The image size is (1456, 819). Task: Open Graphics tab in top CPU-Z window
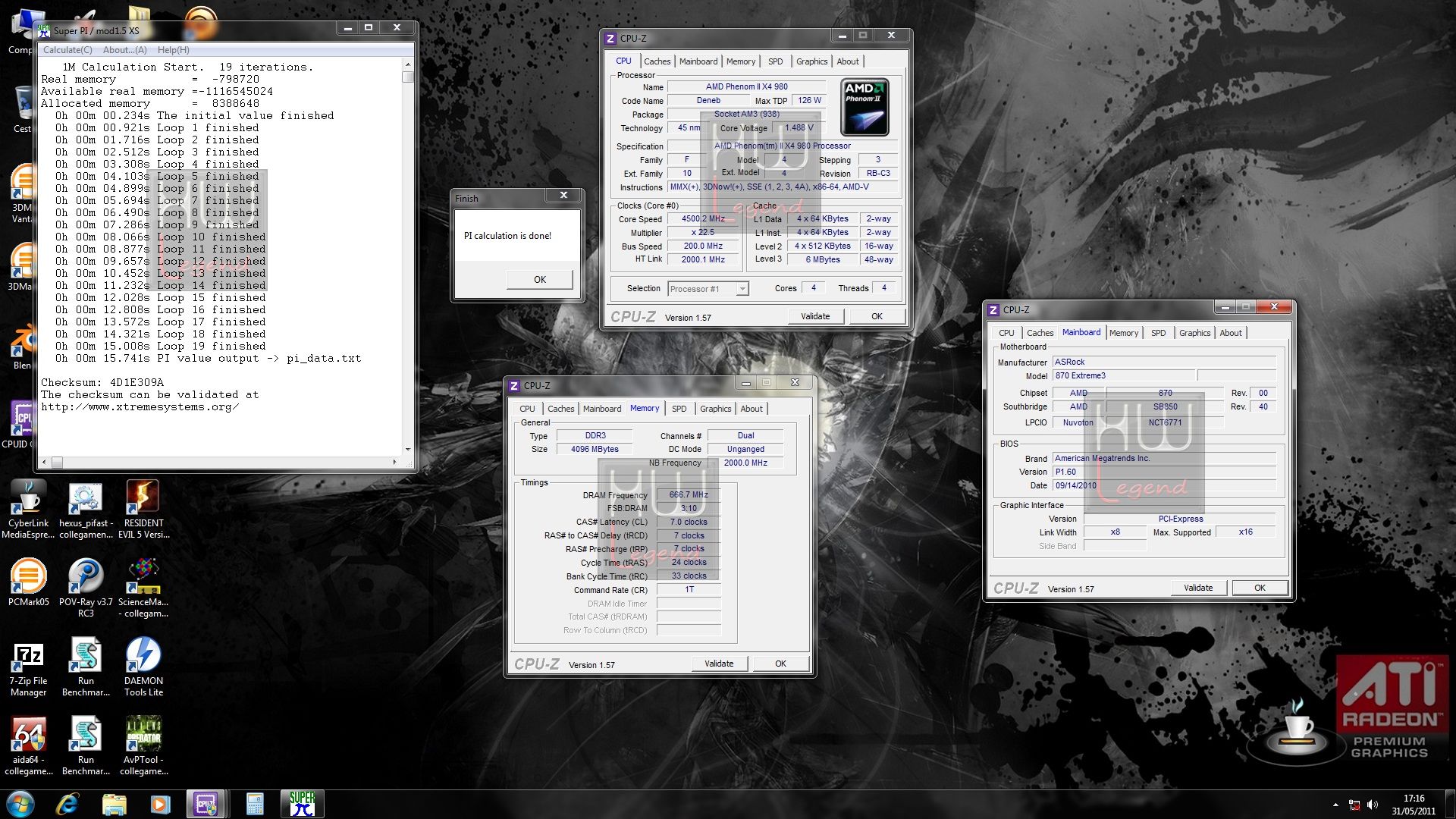click(x=811, y=61)
